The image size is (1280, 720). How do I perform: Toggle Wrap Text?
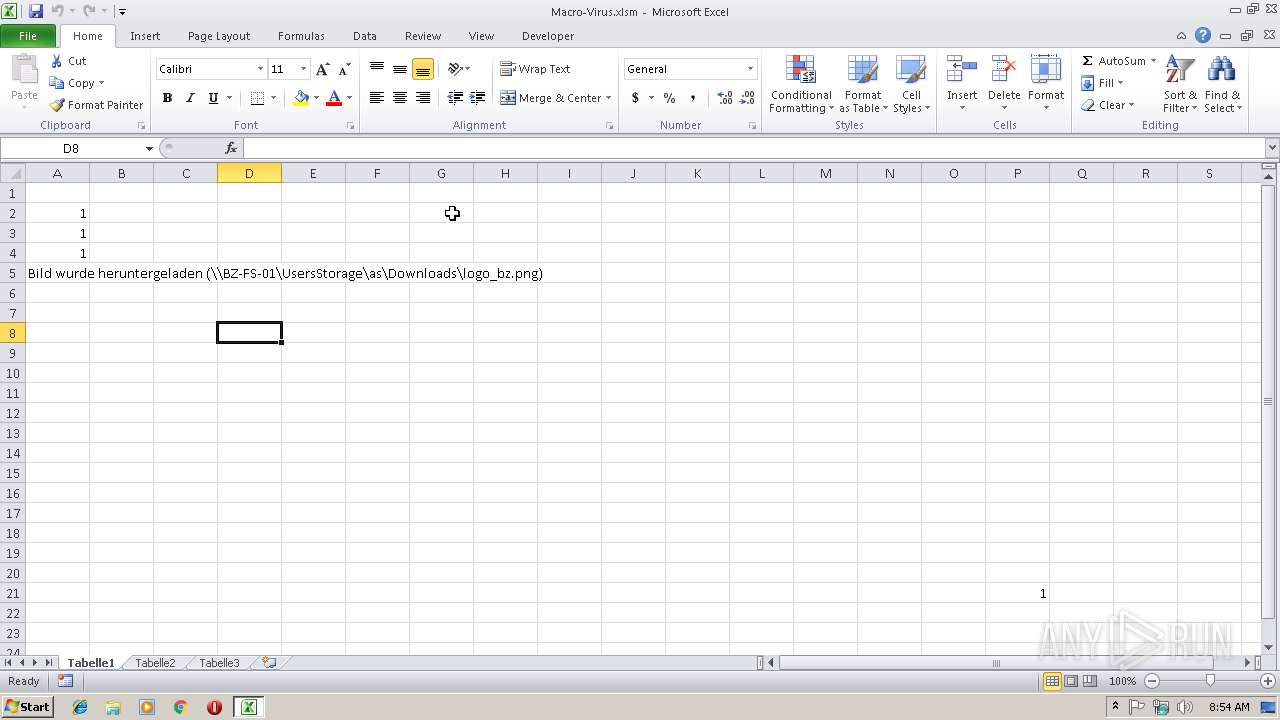click(x=535, y=69)
